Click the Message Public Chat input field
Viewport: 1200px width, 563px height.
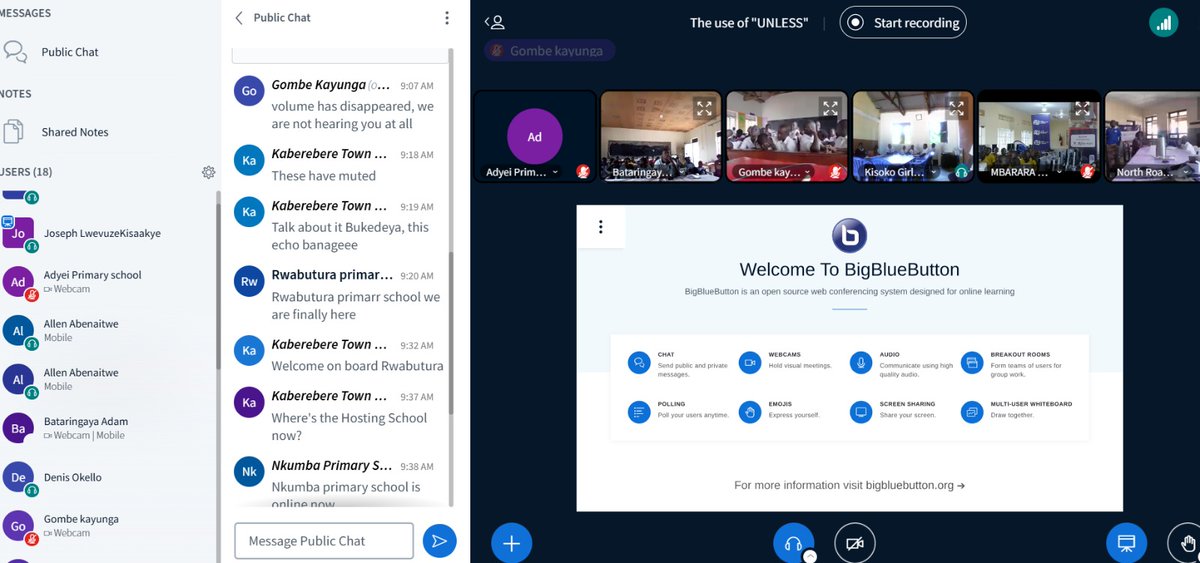coord(324,541)
